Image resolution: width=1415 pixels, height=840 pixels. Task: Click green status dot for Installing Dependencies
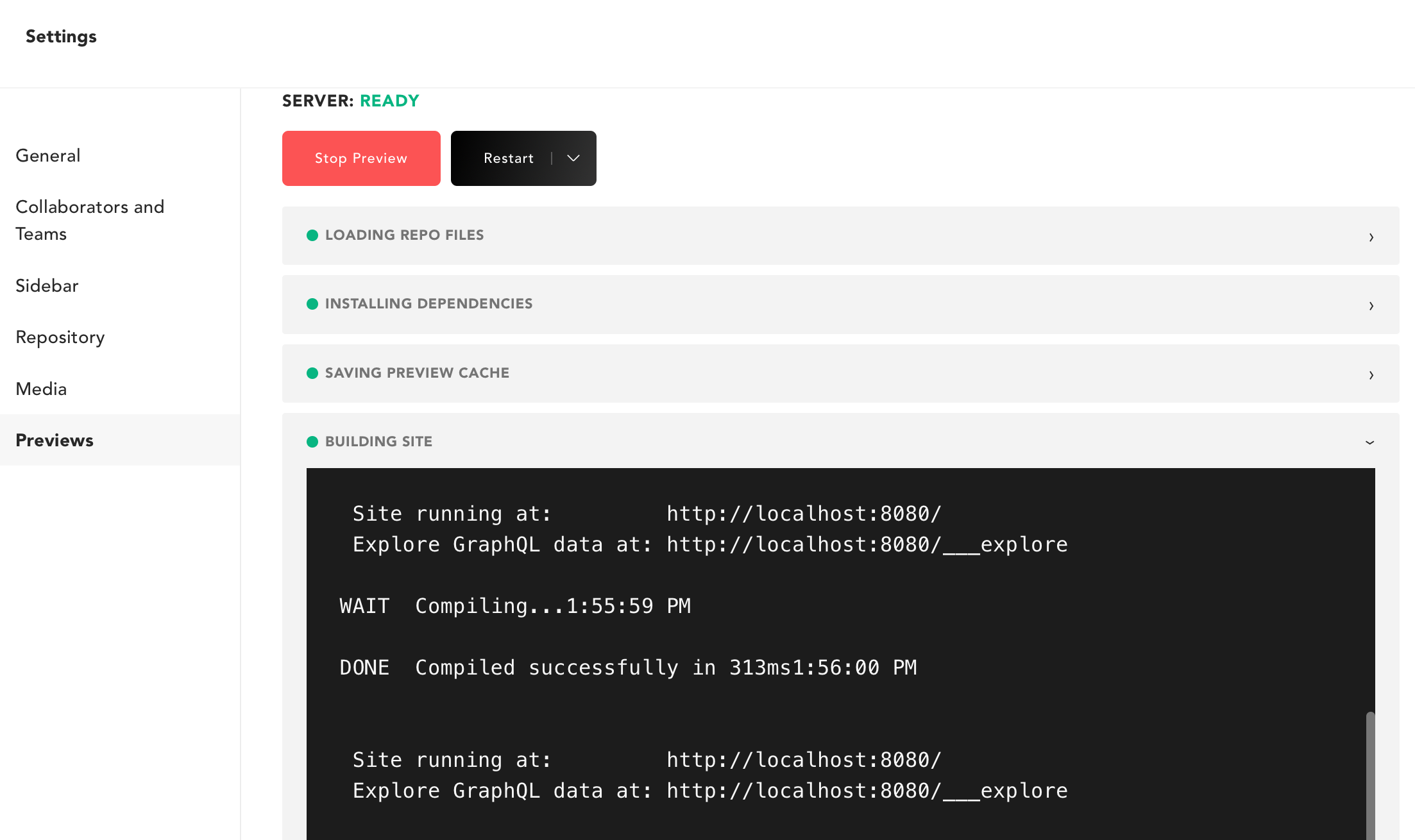(x=312, y=304)
